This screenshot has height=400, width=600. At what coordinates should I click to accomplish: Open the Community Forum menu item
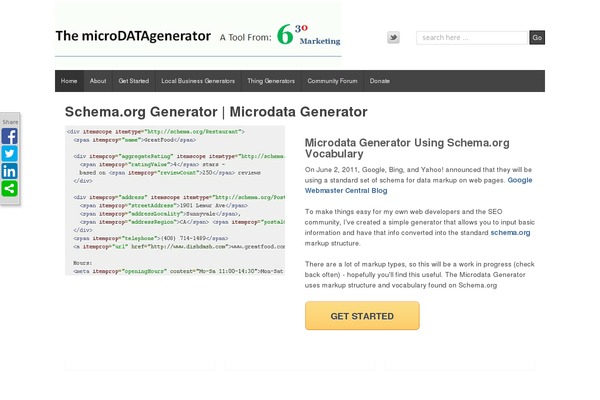pos(333,80)
